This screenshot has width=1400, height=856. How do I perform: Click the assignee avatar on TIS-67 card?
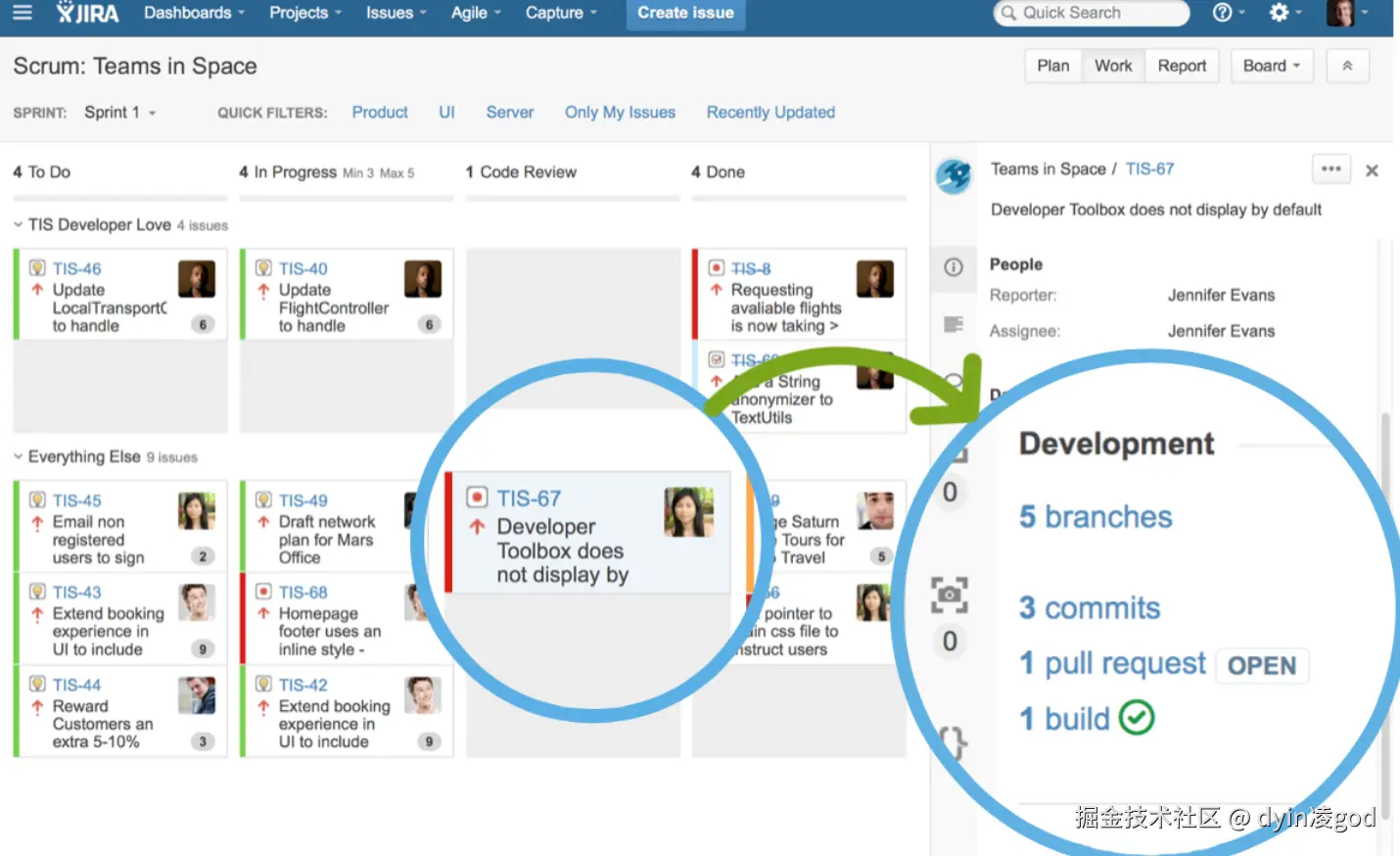pyautogui.click(x=688, y=512)
